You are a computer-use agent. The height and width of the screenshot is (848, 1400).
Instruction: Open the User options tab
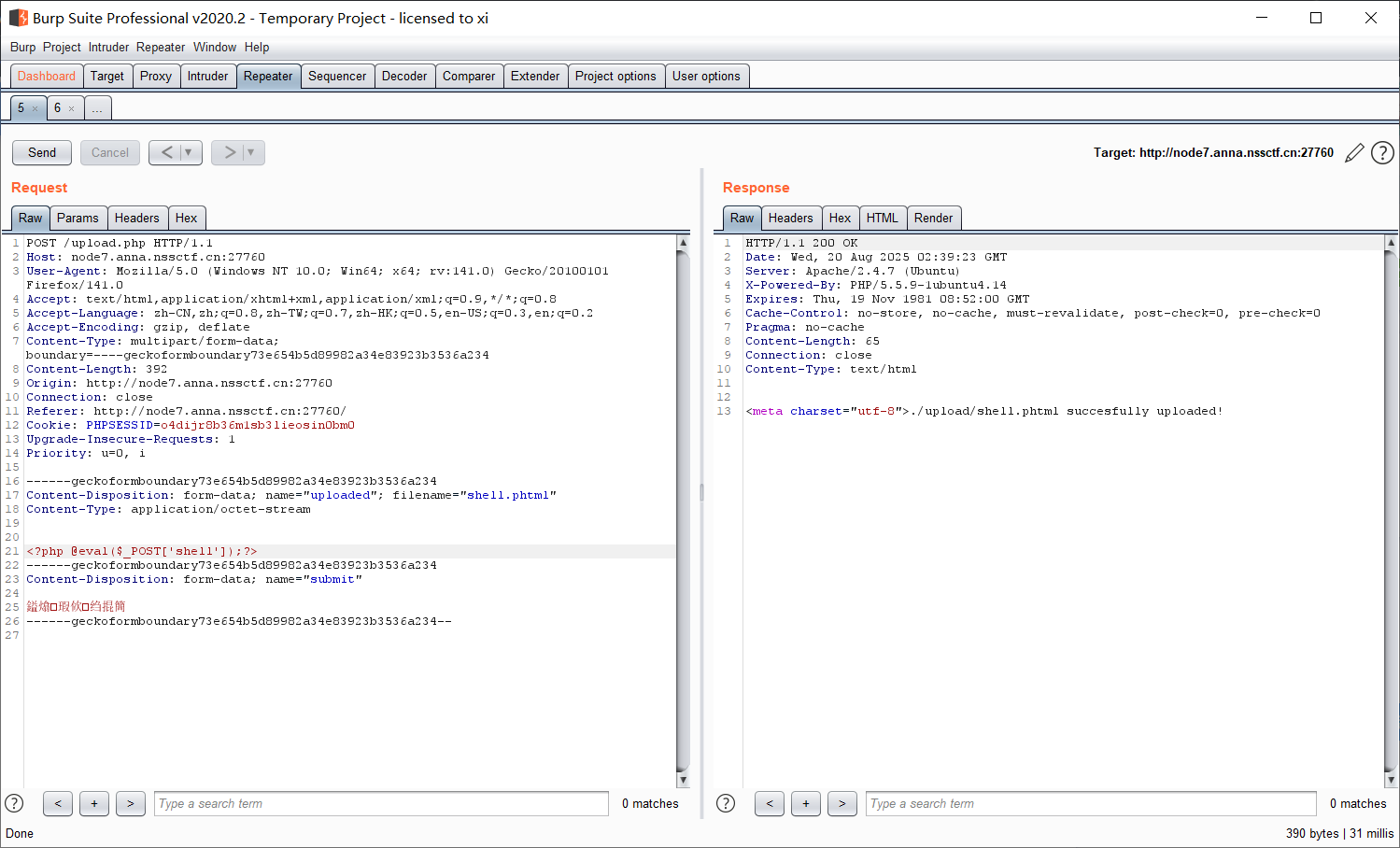click(x=706, y=77)
